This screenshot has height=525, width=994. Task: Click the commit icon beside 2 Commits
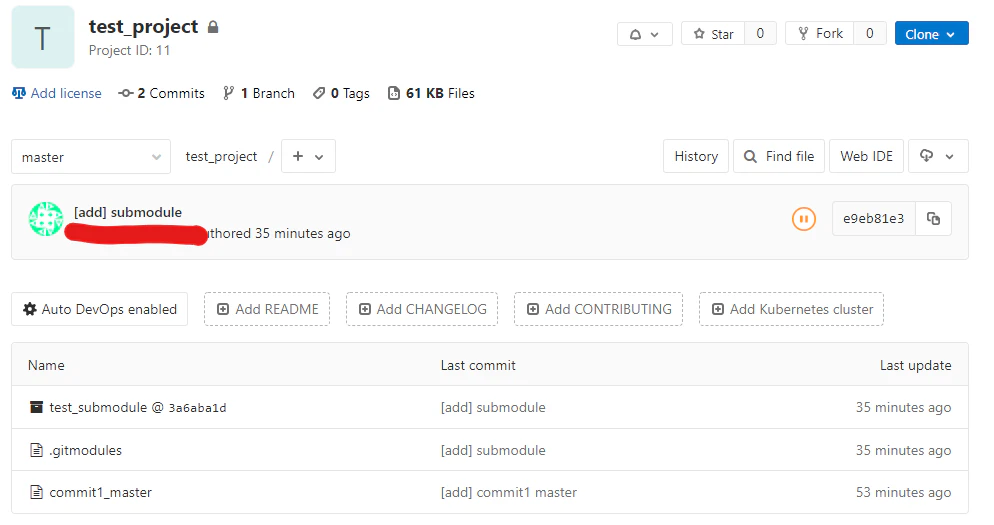point(126,93)
